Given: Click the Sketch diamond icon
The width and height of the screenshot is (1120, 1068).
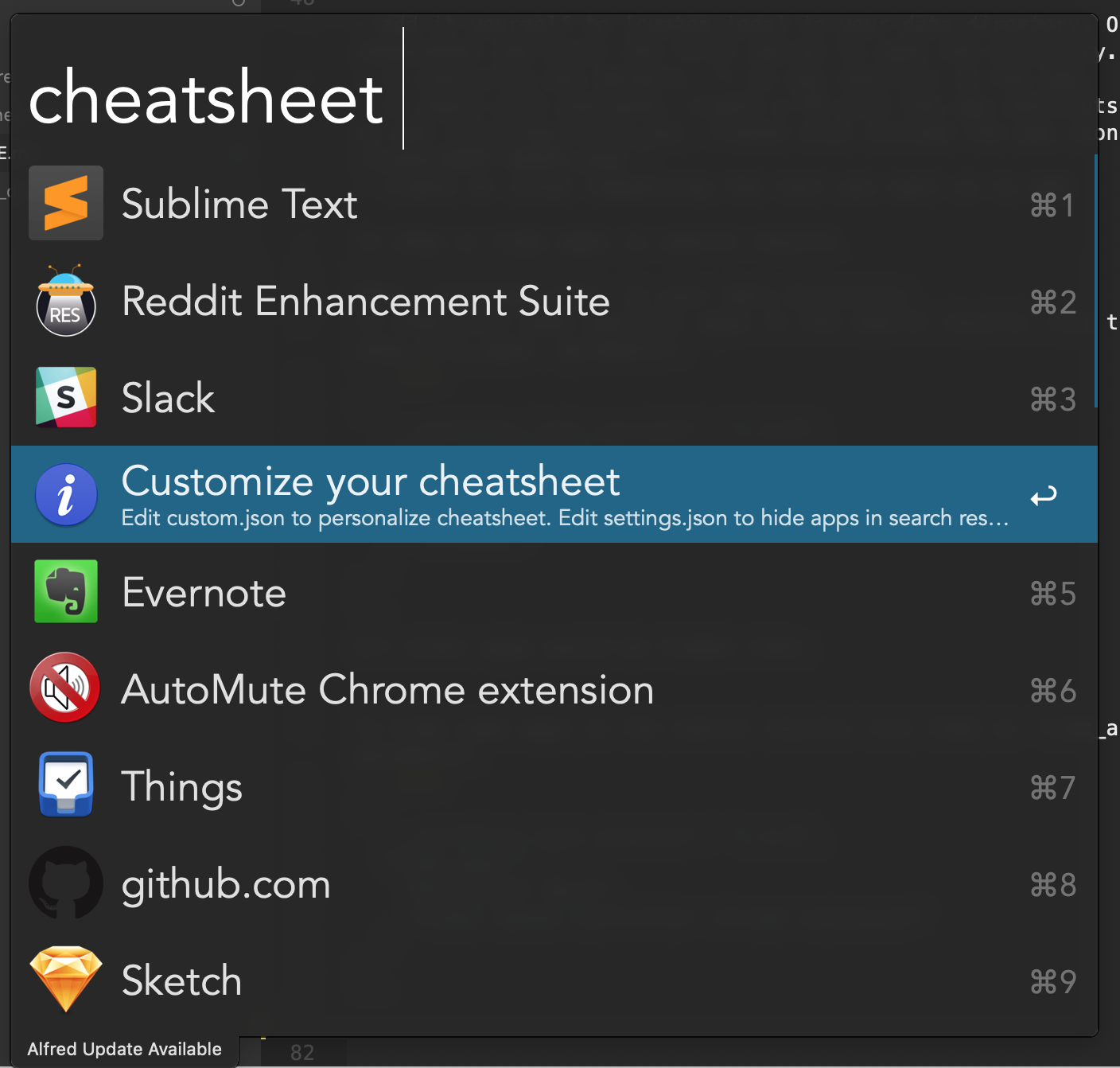Looking at the screenshot, I should point(66,980).
